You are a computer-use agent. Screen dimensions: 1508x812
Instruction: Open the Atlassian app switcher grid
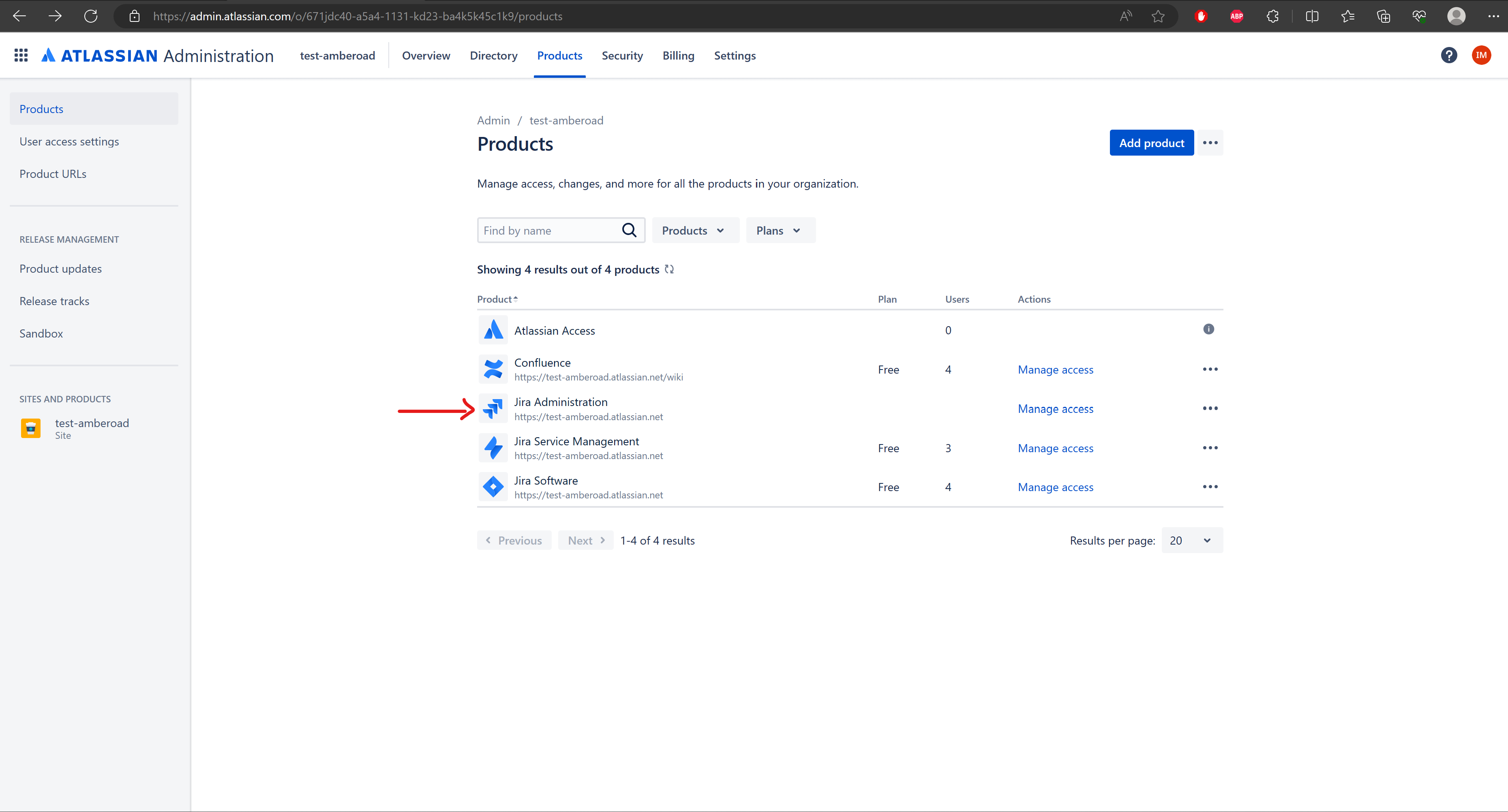click(x=21, y=56)
